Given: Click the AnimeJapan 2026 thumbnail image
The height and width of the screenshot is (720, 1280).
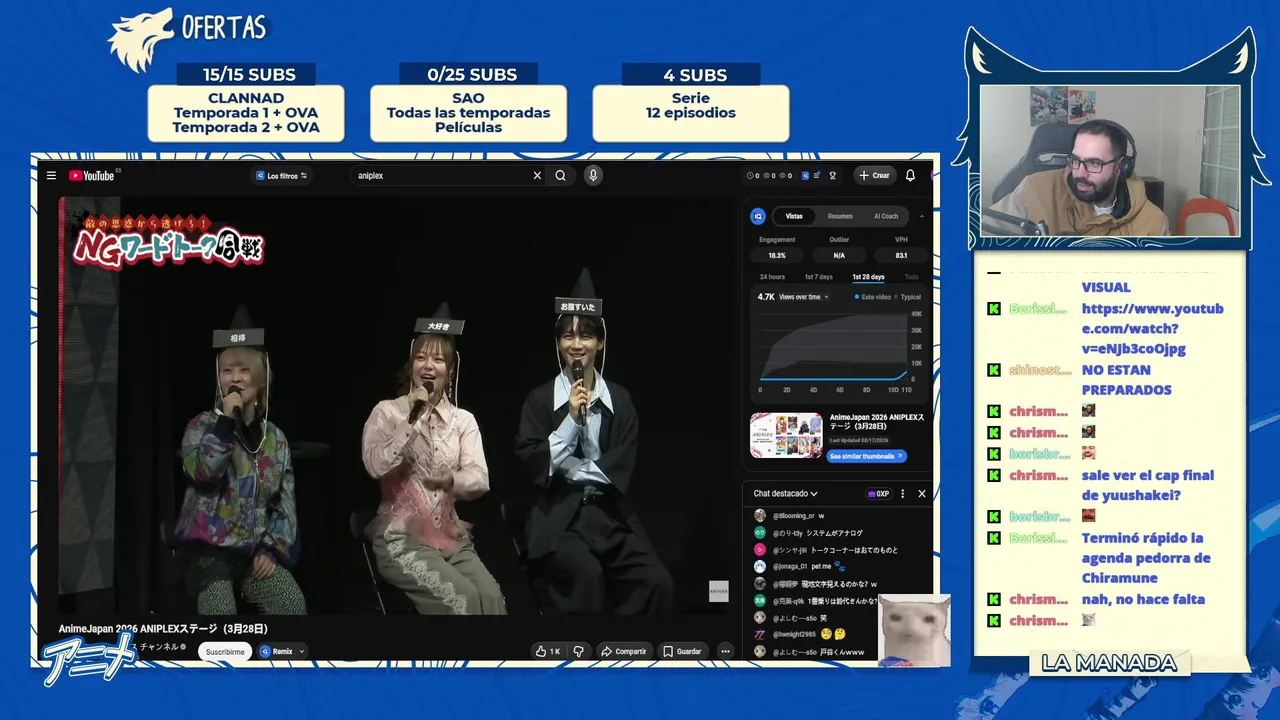Looking at the screenshot, I should pyautogui.click(x=786, y=435).
